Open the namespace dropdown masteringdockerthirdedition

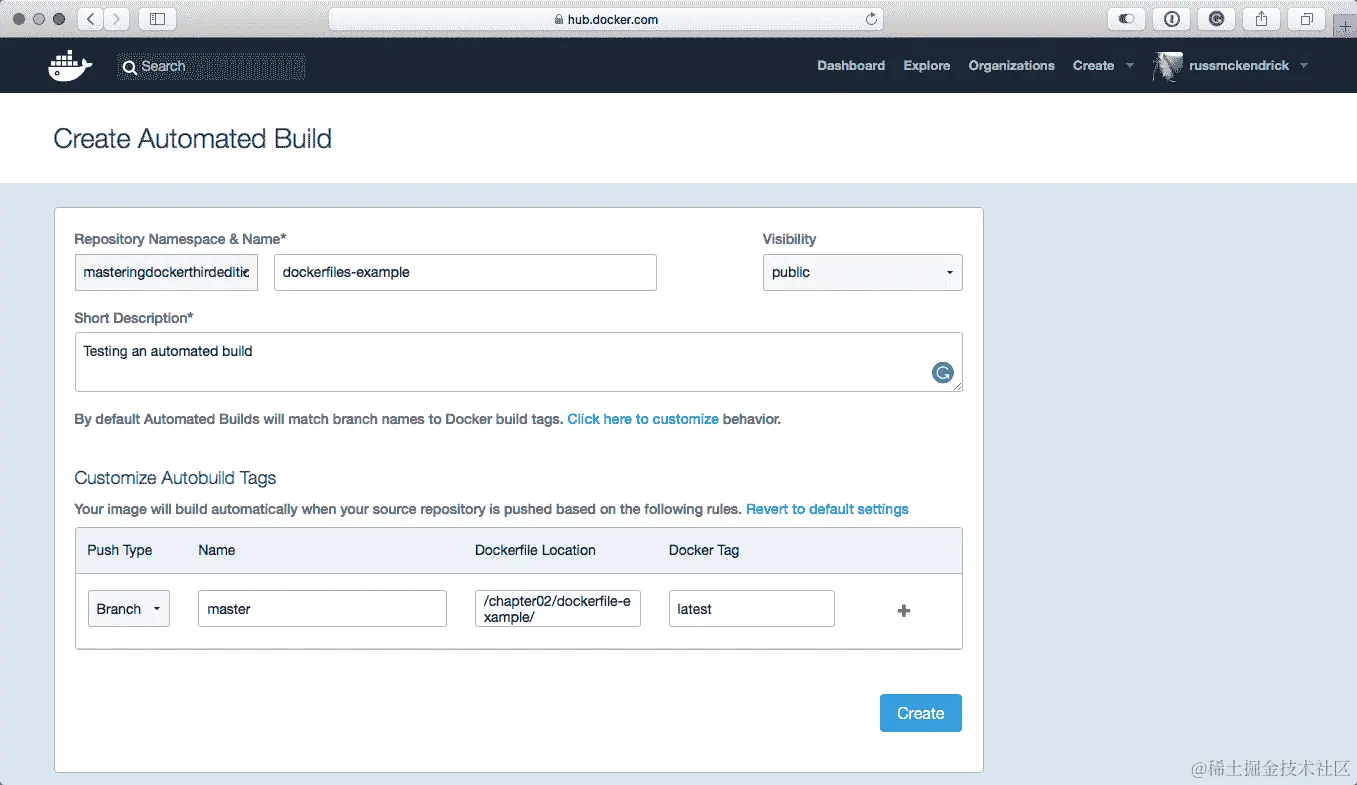pos(166,272)
